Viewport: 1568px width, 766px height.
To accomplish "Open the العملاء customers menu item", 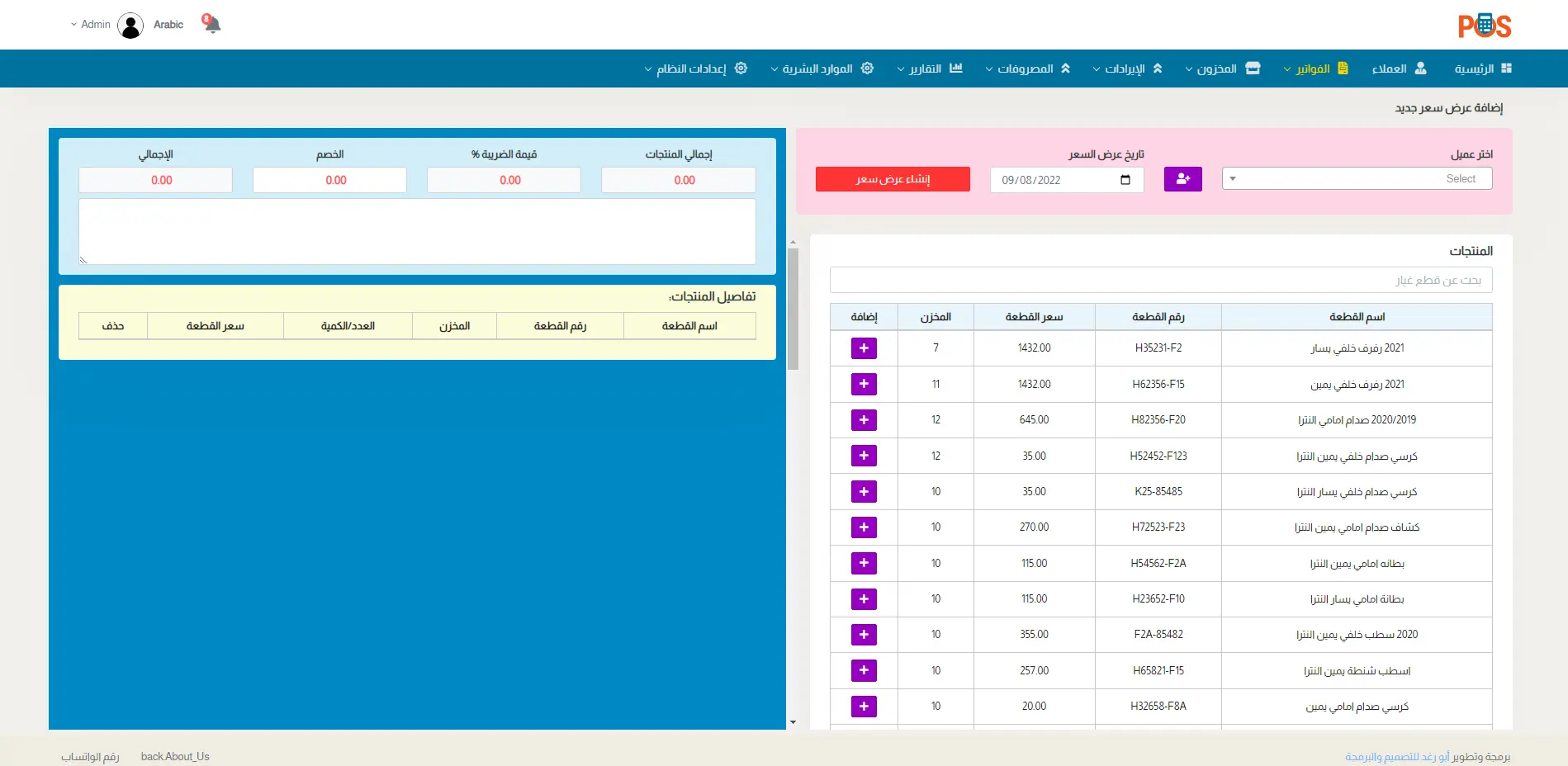I will (x=1399, y=69).
